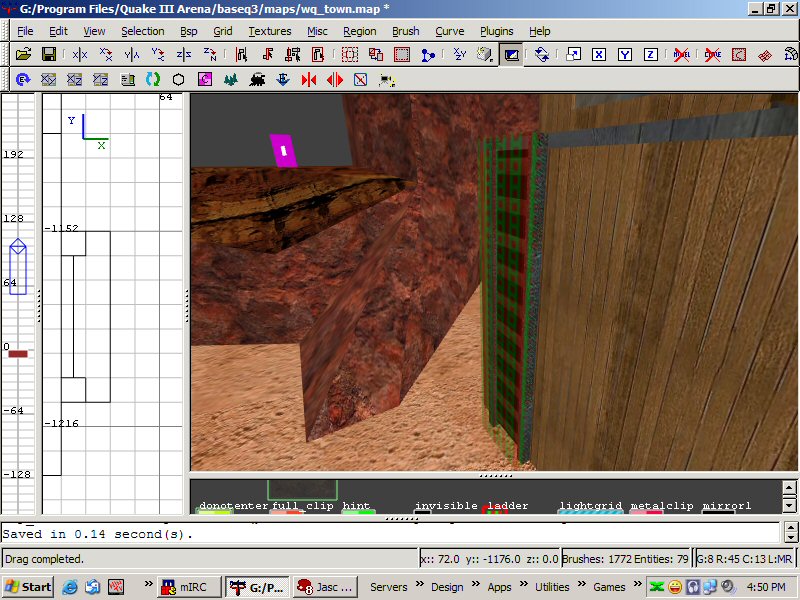Rotate selection around the Y axis
This screenshot has width=800, height=600.
pos(158,54)
